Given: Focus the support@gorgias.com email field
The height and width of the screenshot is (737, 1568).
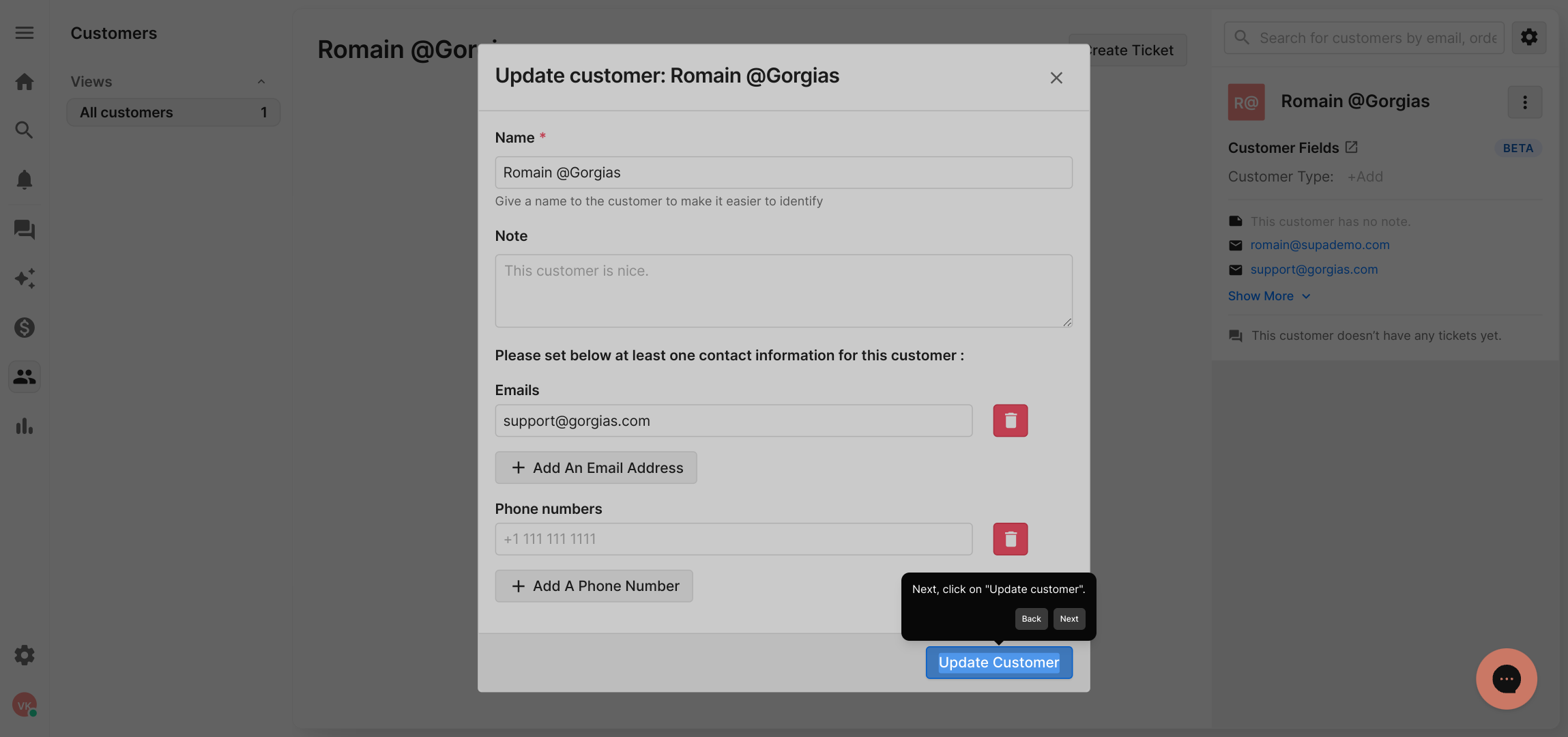Looking at the screenshot, I should click(x=734, y=421).
